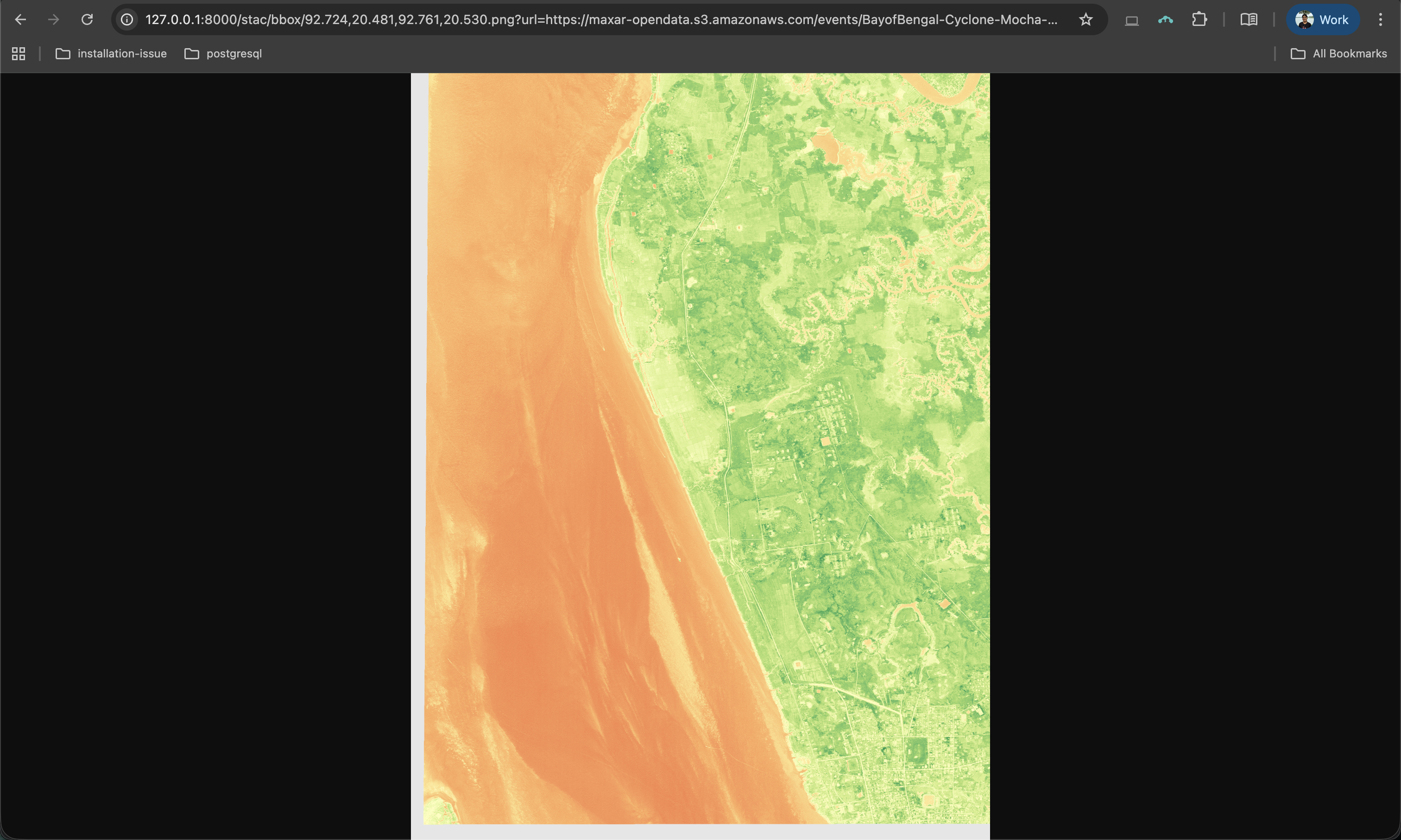Expand the postgresql bookmark folder
1401x840 pixels.
coord(223,54)
